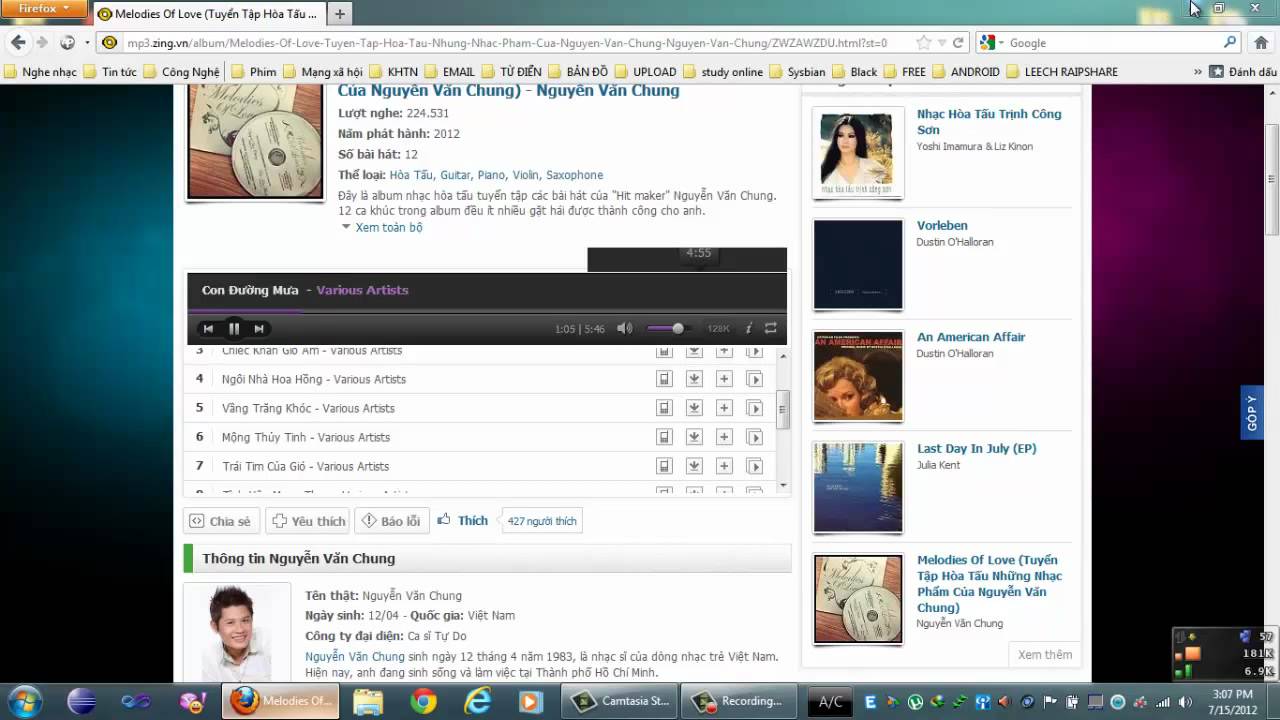Download the track Mộng Thủy Tinh
This screenshot has height=720, width=1280.
(694, 437)
